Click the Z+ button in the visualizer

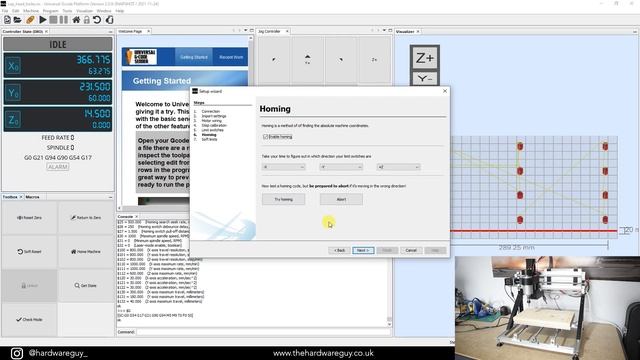coord(424,58)
